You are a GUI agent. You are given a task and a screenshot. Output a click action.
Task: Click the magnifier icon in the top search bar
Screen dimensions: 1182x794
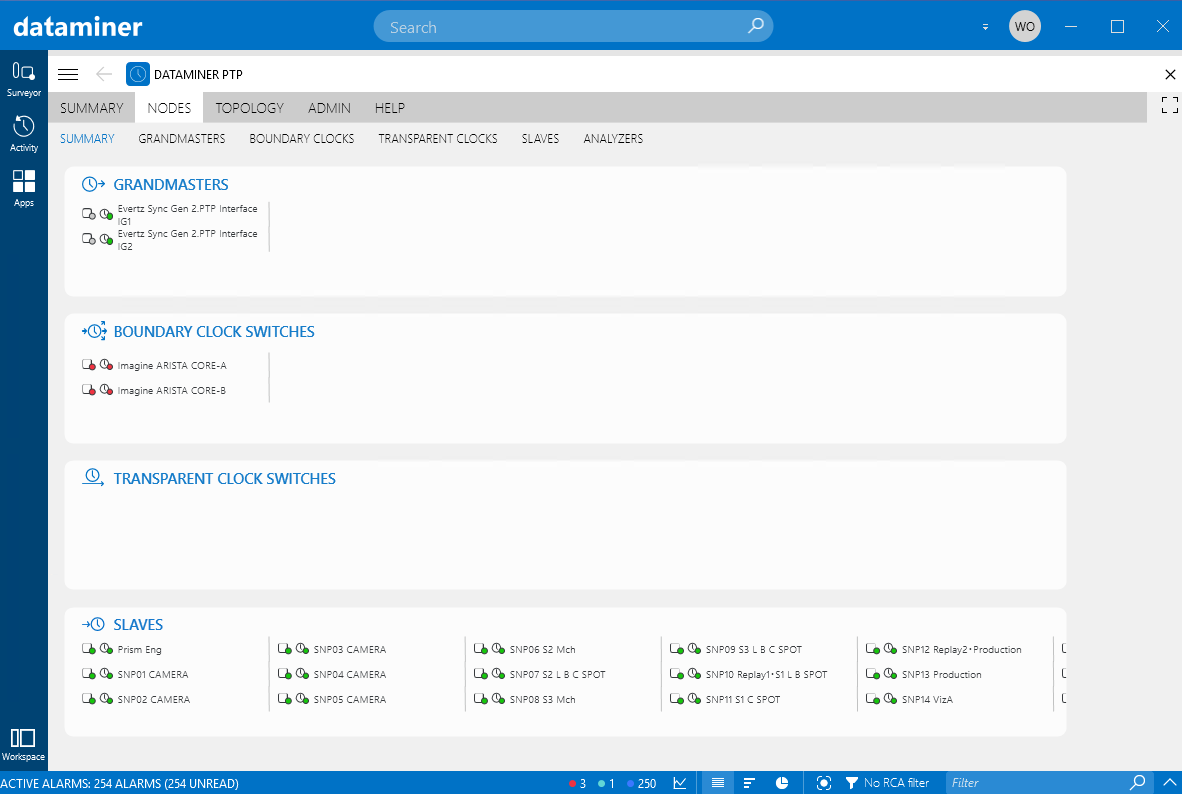coord(755,26)
